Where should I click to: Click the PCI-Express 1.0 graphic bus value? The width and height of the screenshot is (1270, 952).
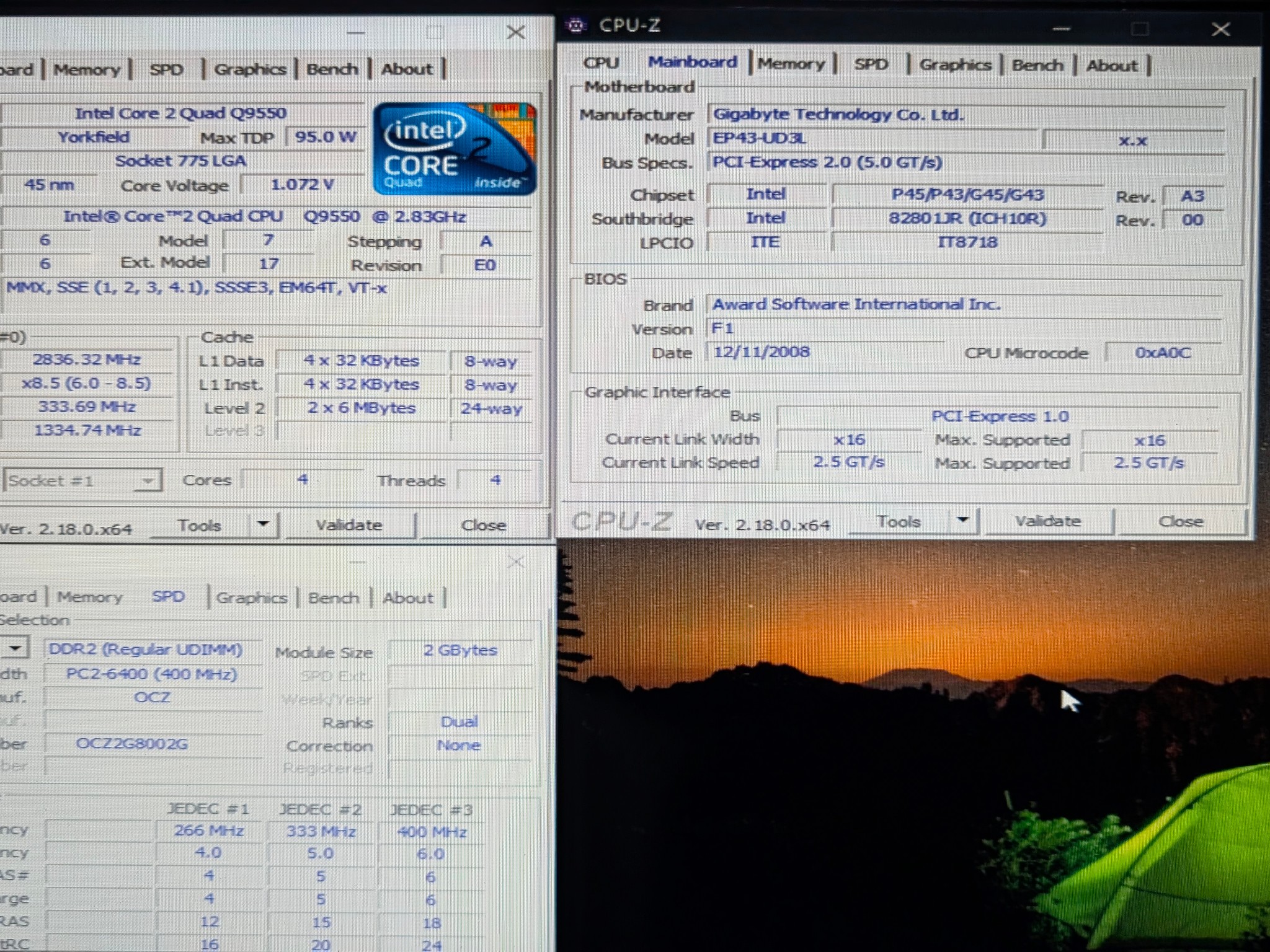pyautogui.click(x=998, y=416)
